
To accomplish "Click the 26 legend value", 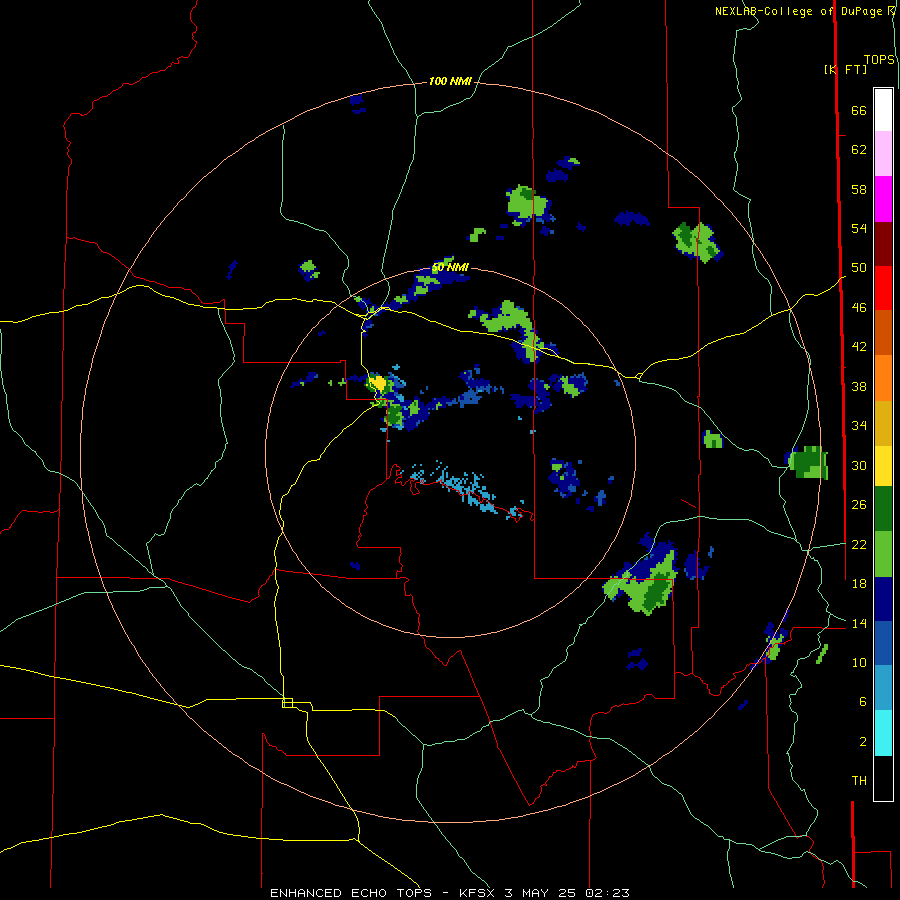I will point(859,505).
